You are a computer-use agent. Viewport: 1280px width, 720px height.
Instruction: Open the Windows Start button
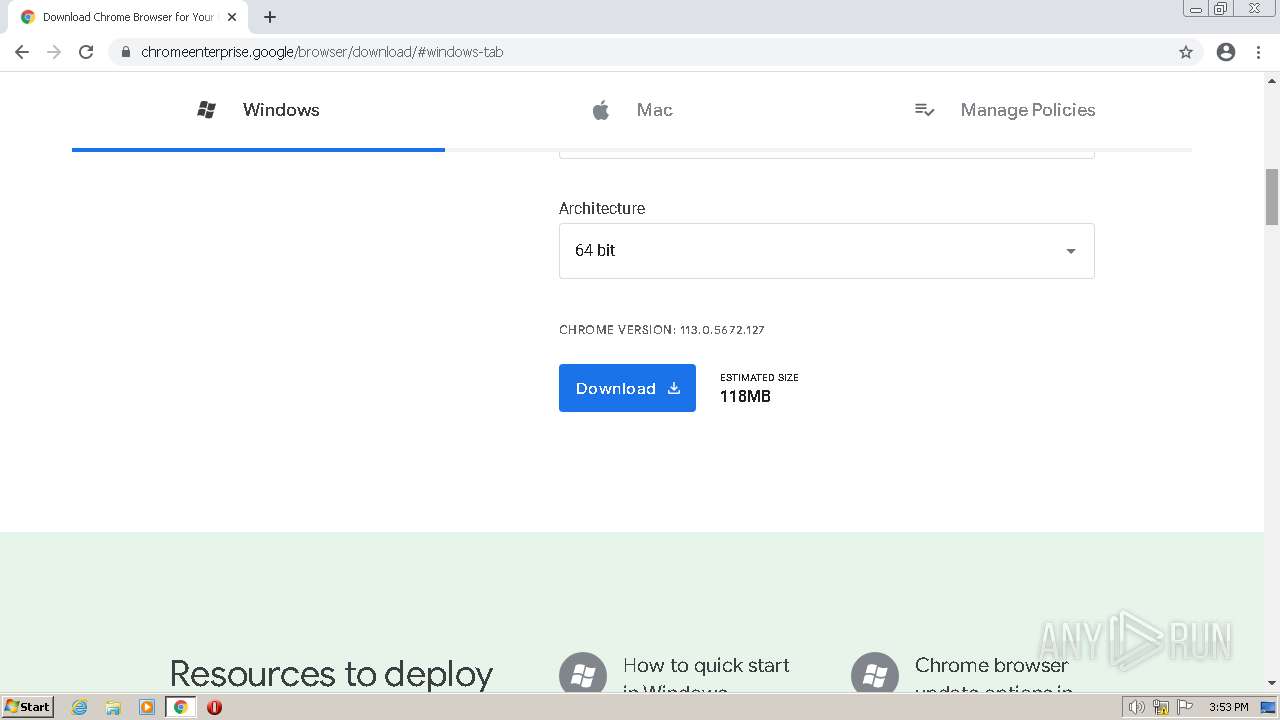pyautogui.click(x=27, y=707)
